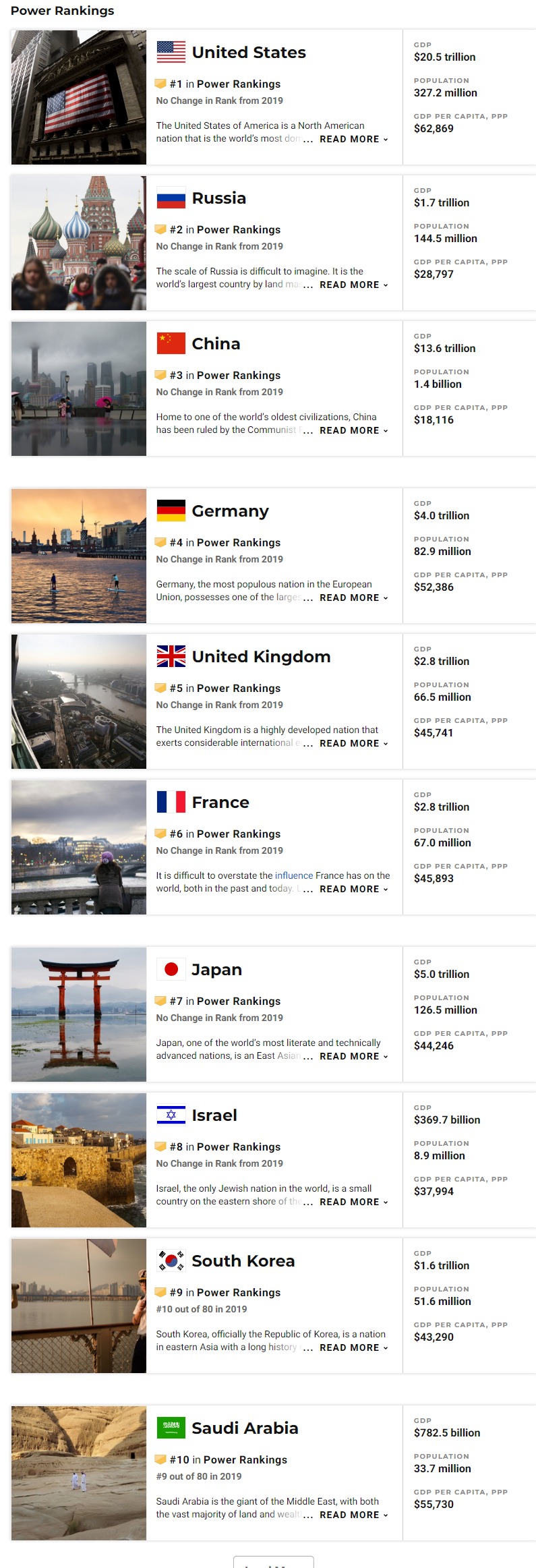Click the Germany flag icon

171,511
